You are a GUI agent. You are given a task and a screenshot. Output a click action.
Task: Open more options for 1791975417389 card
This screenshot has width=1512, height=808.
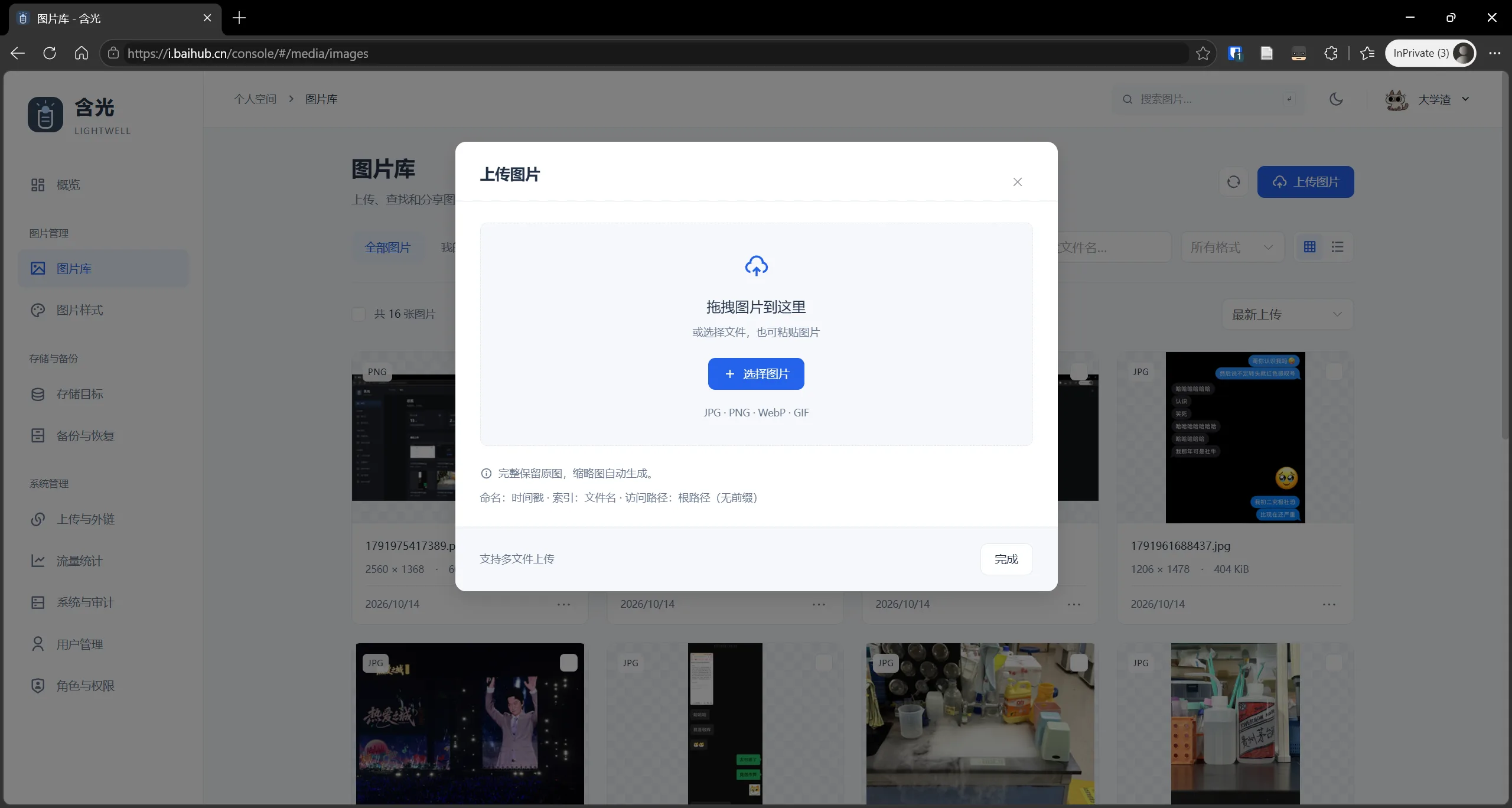click(x=563, y=604)
